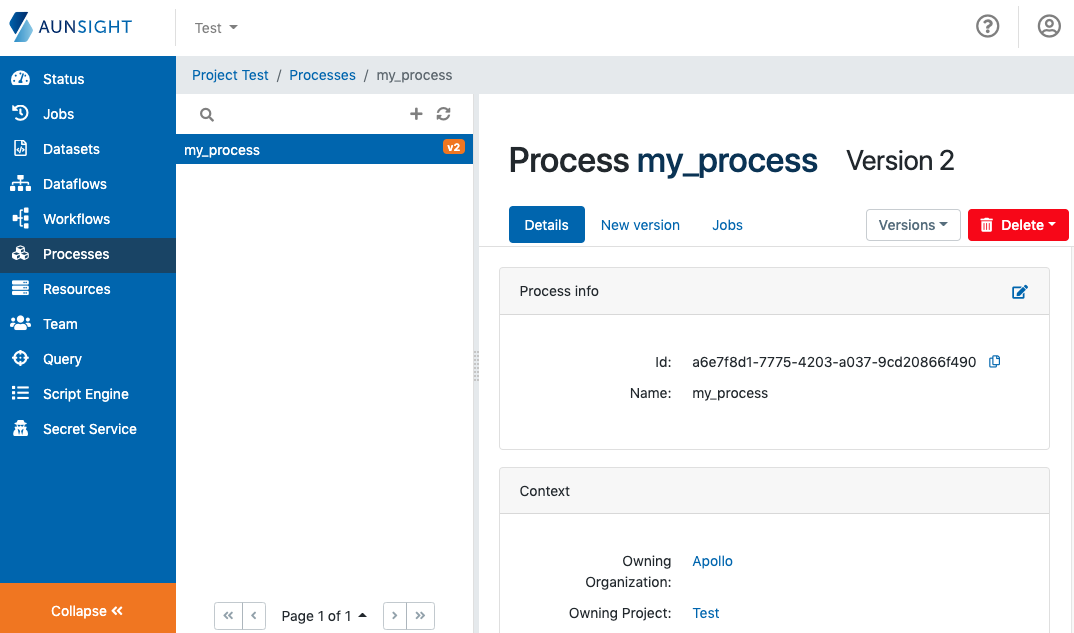Open the Versions dropdown
1074x633 pixels.
[912, 224]
